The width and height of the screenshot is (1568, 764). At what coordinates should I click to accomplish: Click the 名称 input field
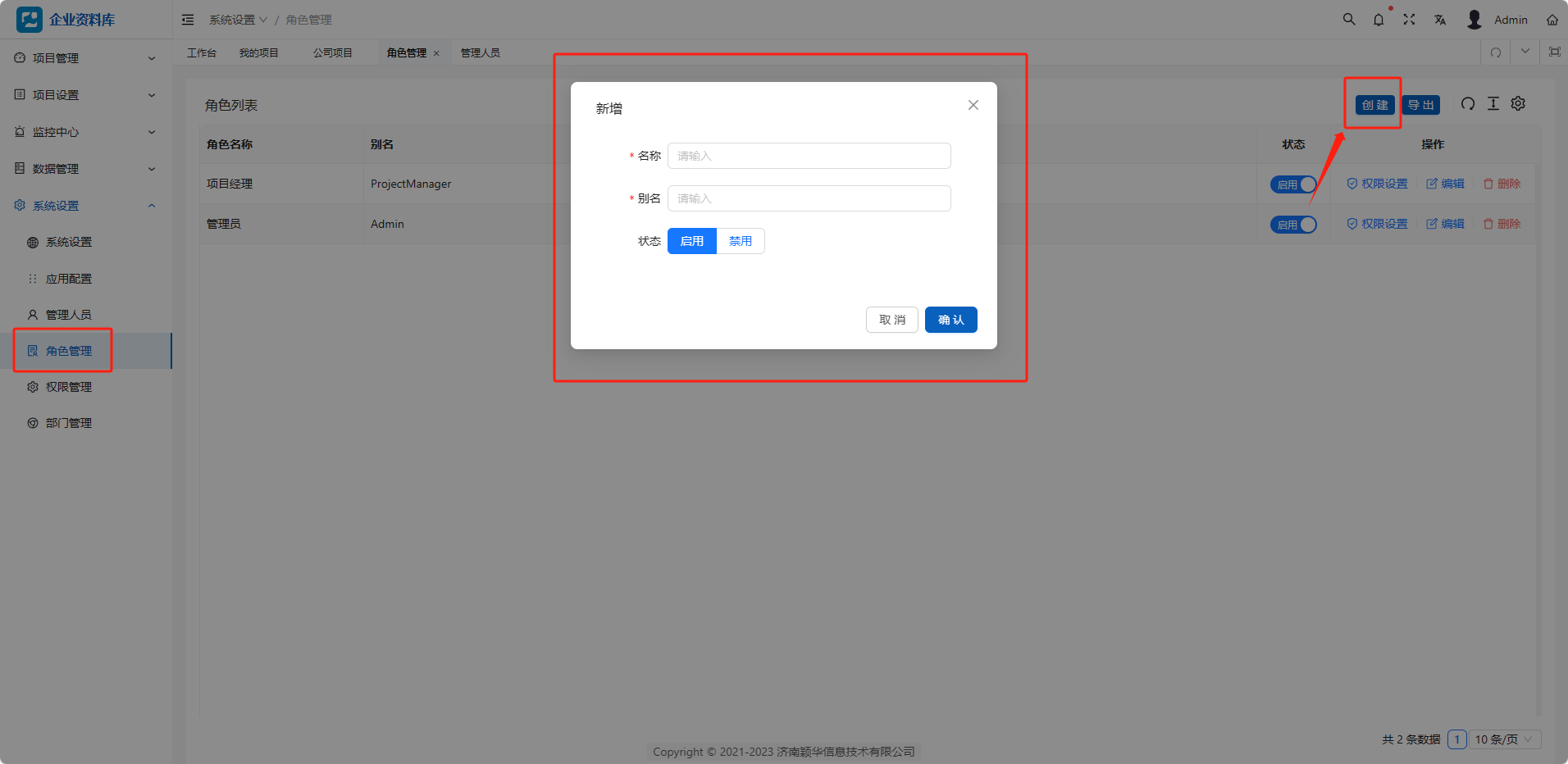point(809,156)
